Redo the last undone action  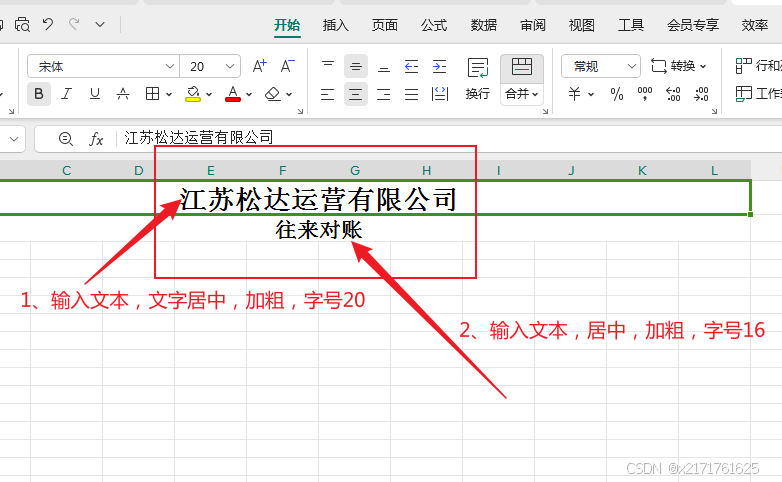74,24
